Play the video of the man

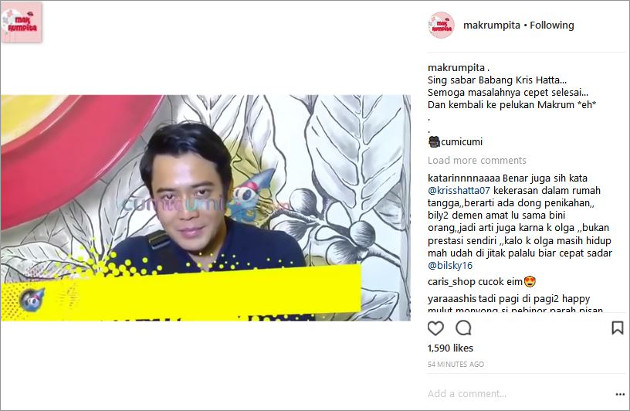206,208
